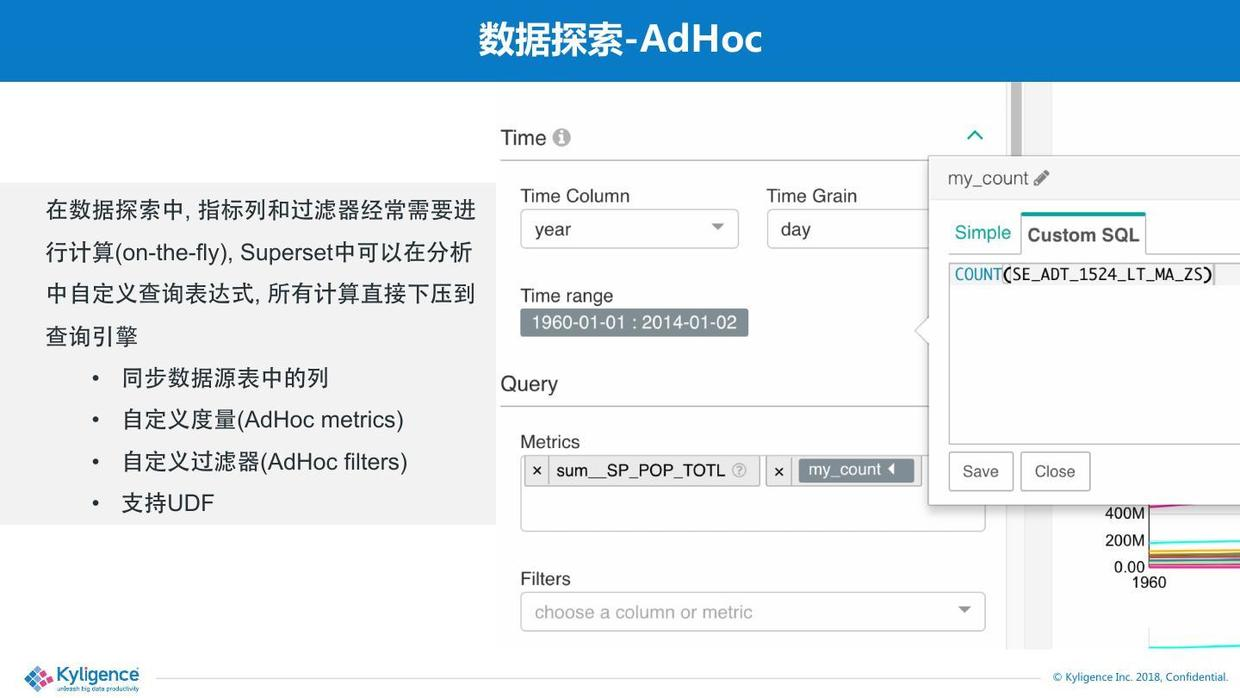Click in the Custom SQL expression editor

click(1094, 354)
